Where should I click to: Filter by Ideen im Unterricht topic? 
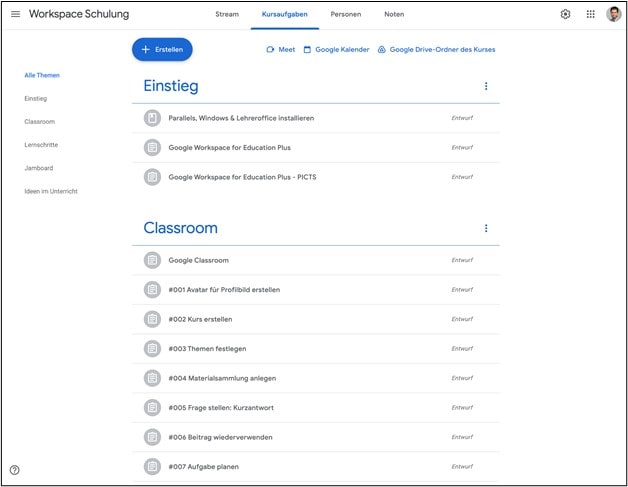pos(51,191)
